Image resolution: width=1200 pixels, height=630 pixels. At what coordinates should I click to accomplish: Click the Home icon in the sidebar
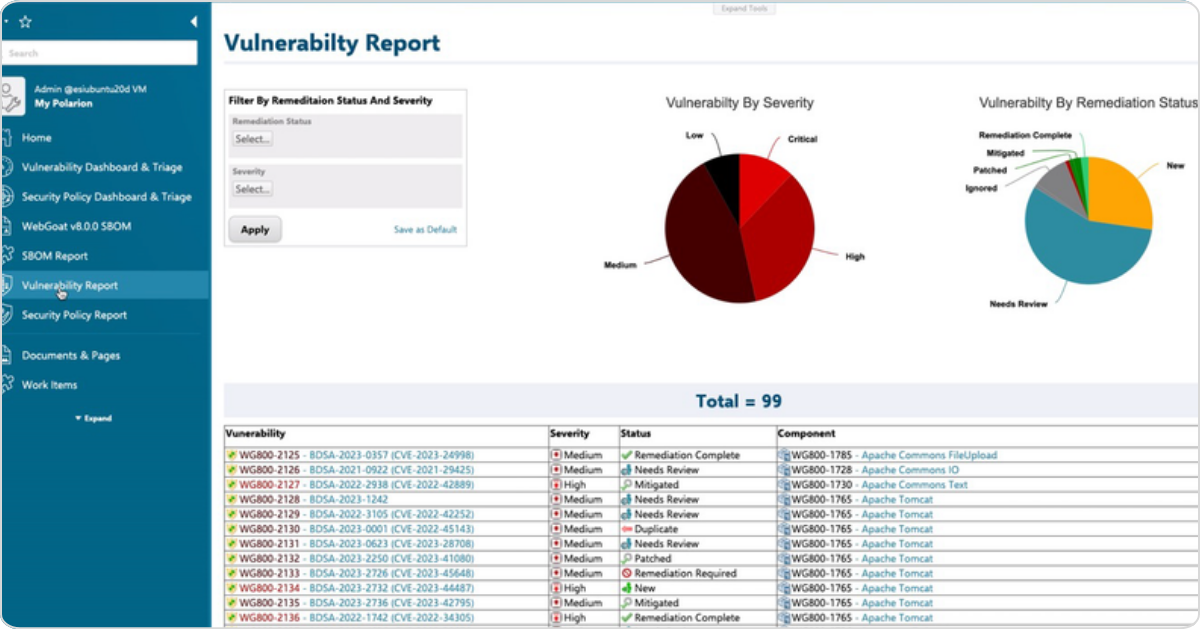[7, 138]
